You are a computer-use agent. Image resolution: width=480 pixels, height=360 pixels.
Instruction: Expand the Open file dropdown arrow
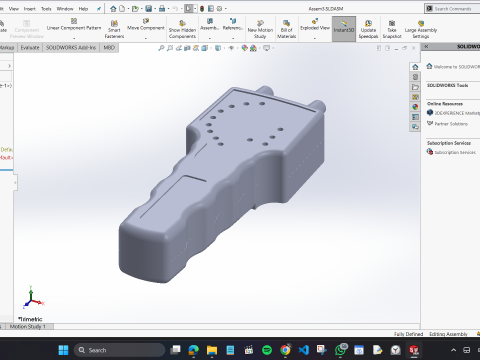(x=142, y=9)
